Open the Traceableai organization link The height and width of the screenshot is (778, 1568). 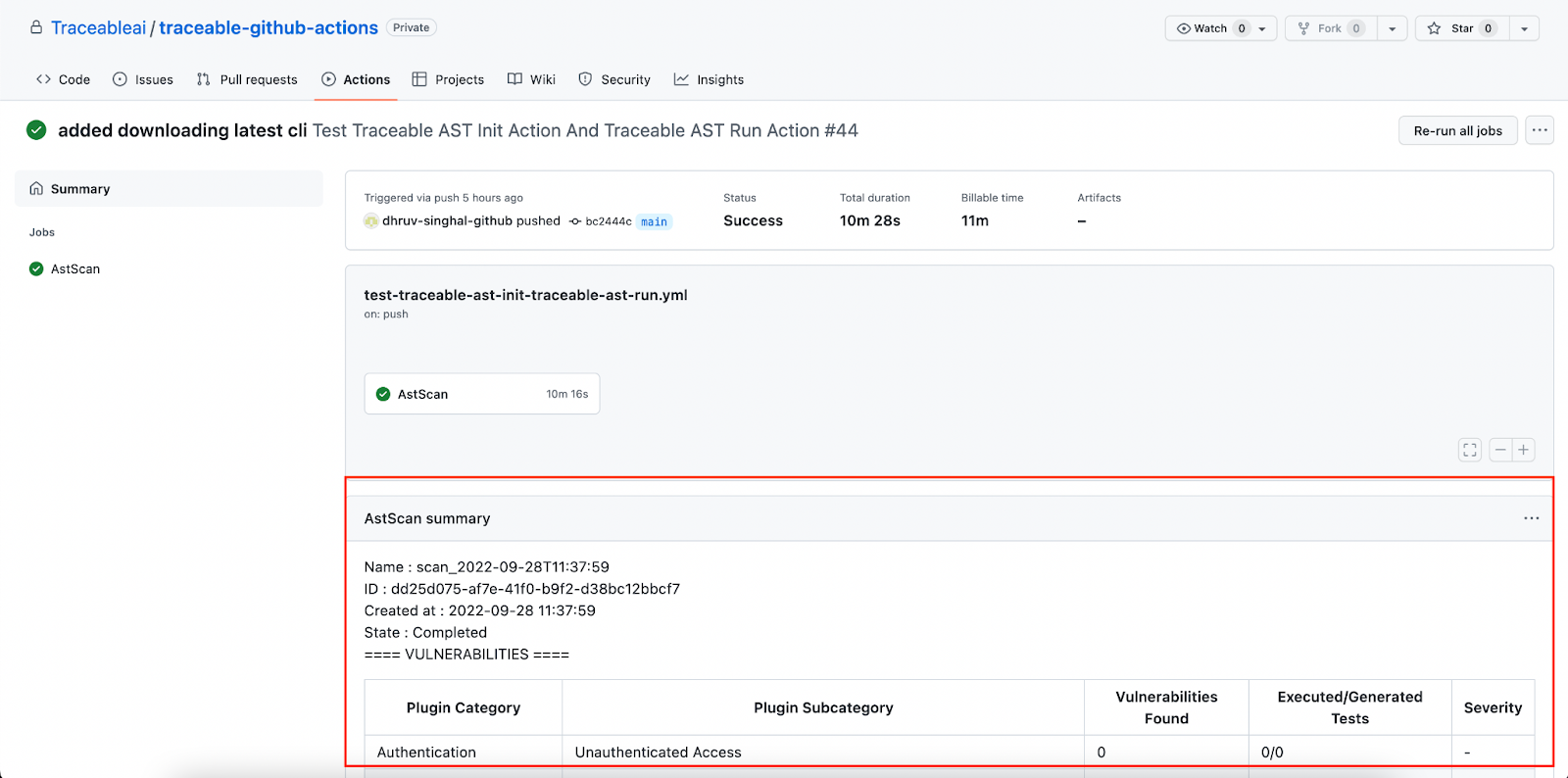coord(98,27)
